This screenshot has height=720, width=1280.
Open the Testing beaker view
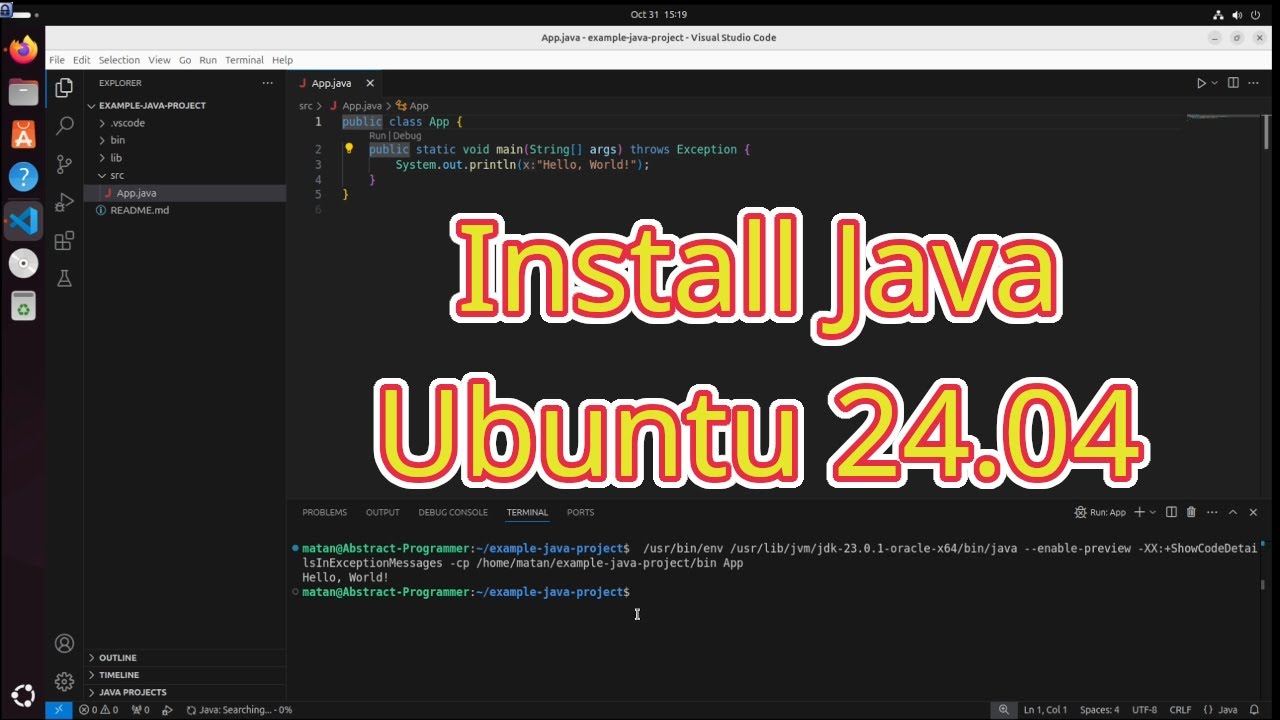point(64,279)
